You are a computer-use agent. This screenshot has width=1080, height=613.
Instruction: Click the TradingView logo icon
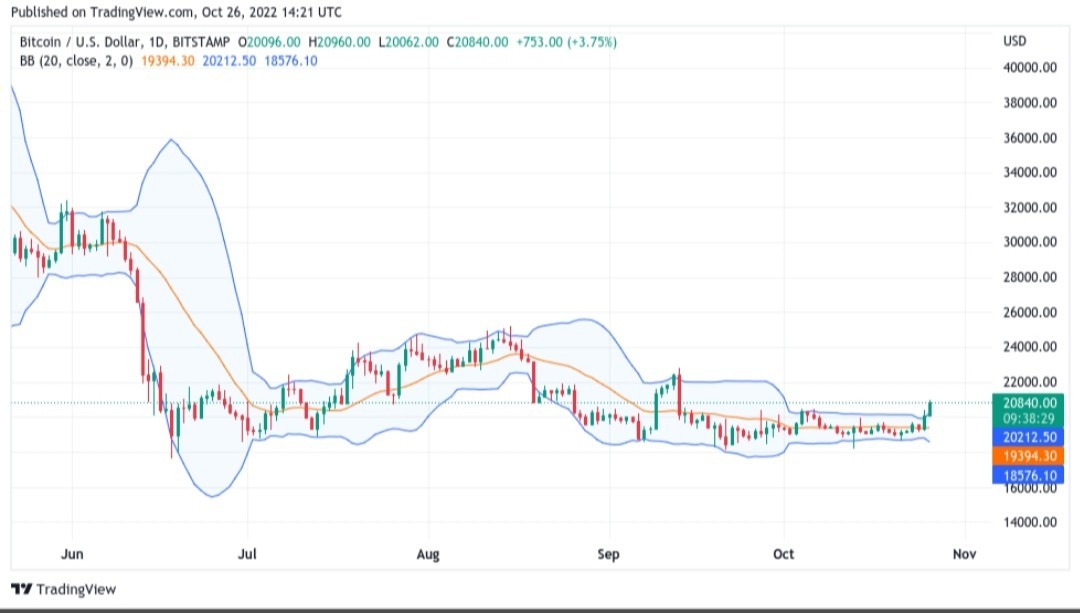[x=21, y=589]
